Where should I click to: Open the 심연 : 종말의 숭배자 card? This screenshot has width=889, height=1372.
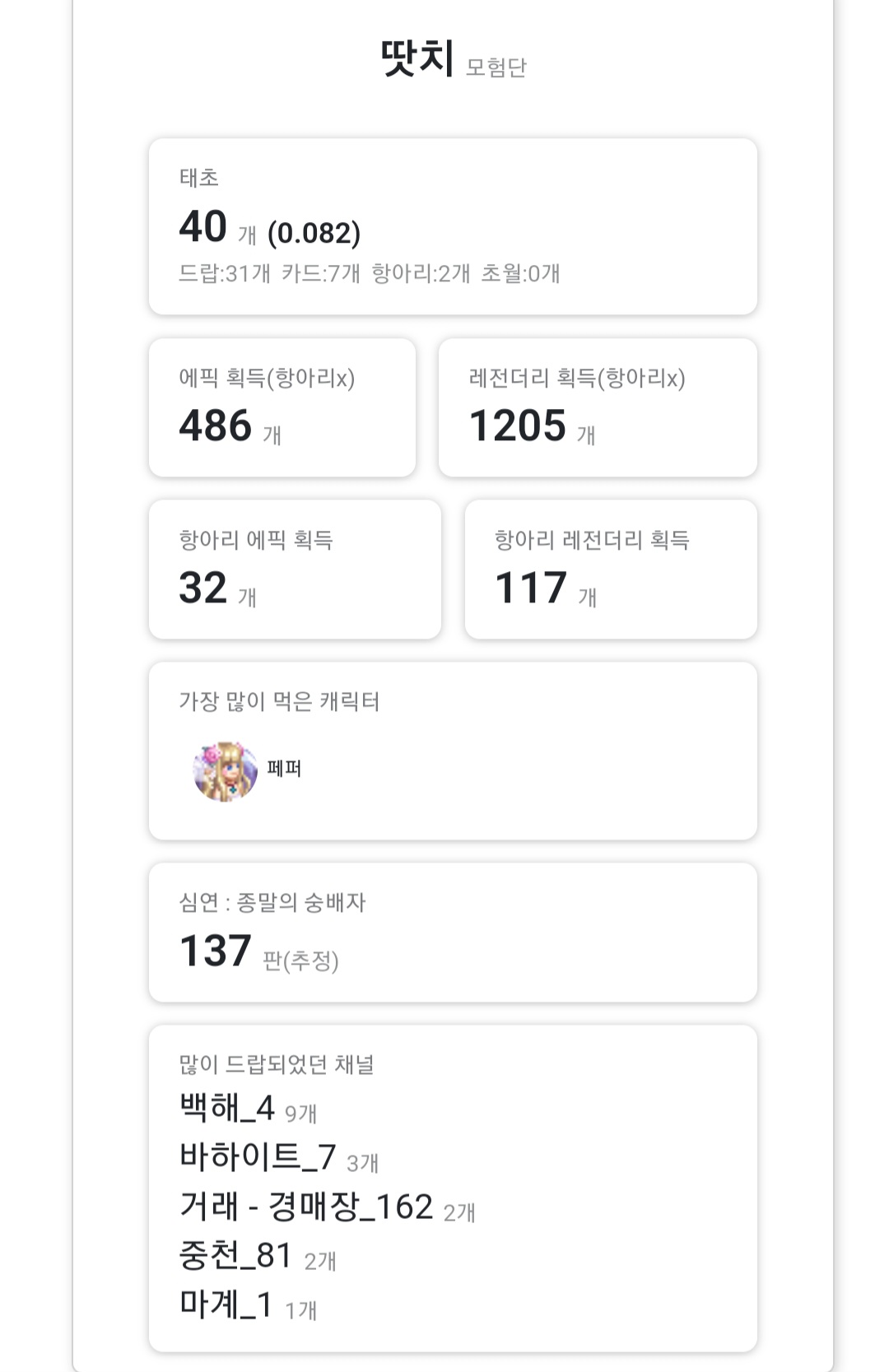pyautogui.click(x=452, y=932)
